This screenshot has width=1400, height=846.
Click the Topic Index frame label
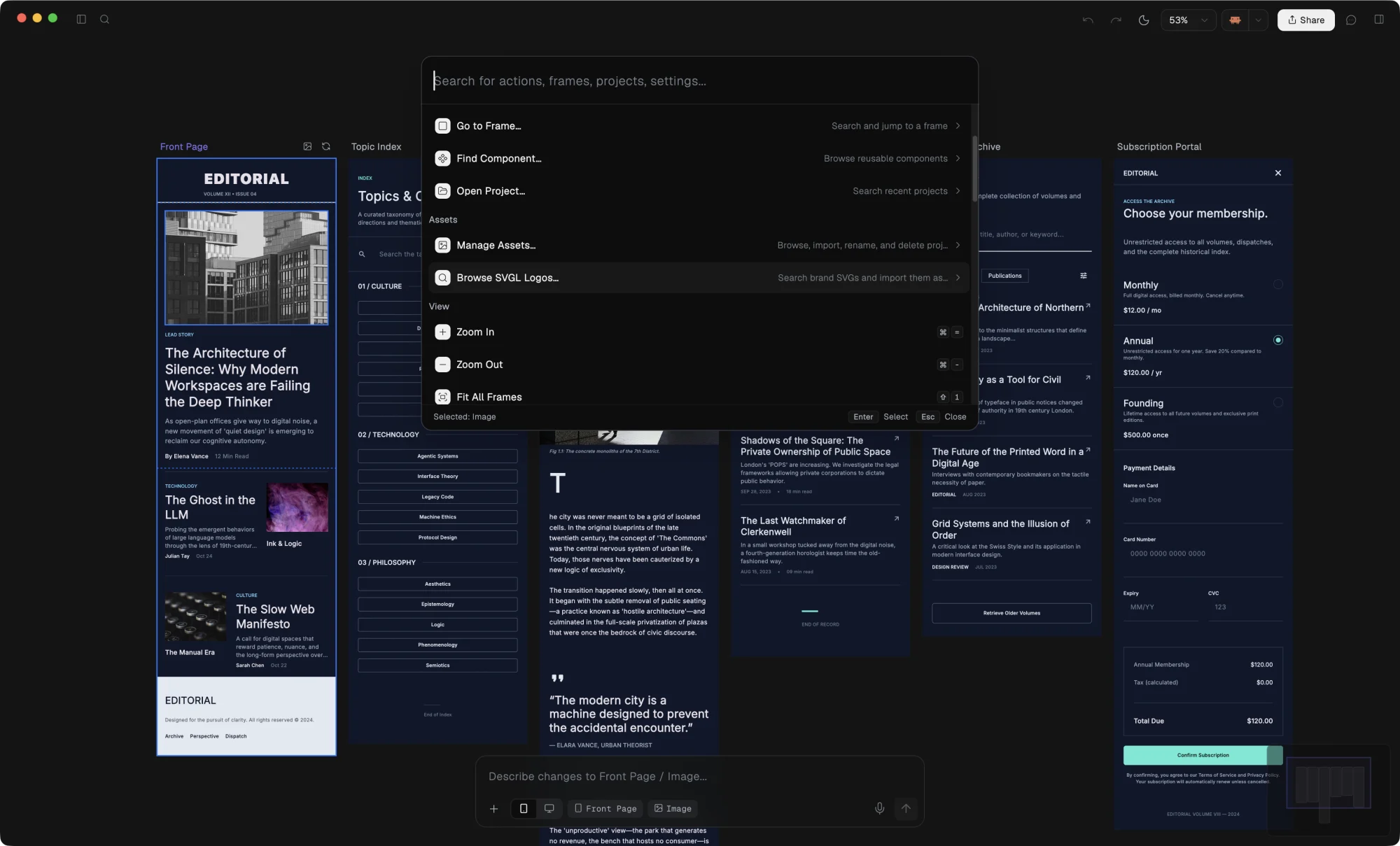pos(376,147)
